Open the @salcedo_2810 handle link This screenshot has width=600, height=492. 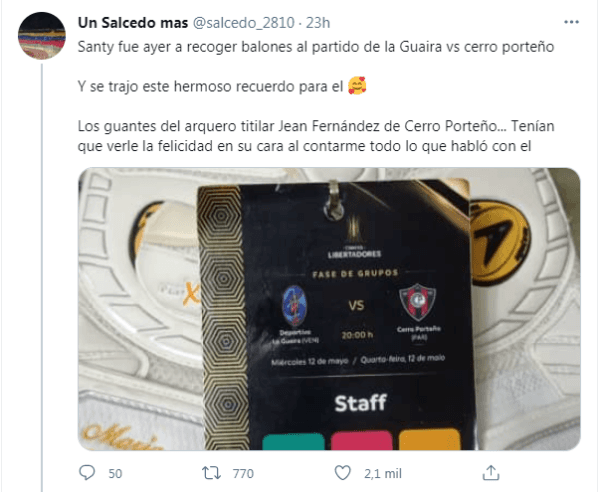[x=244, y=23]
